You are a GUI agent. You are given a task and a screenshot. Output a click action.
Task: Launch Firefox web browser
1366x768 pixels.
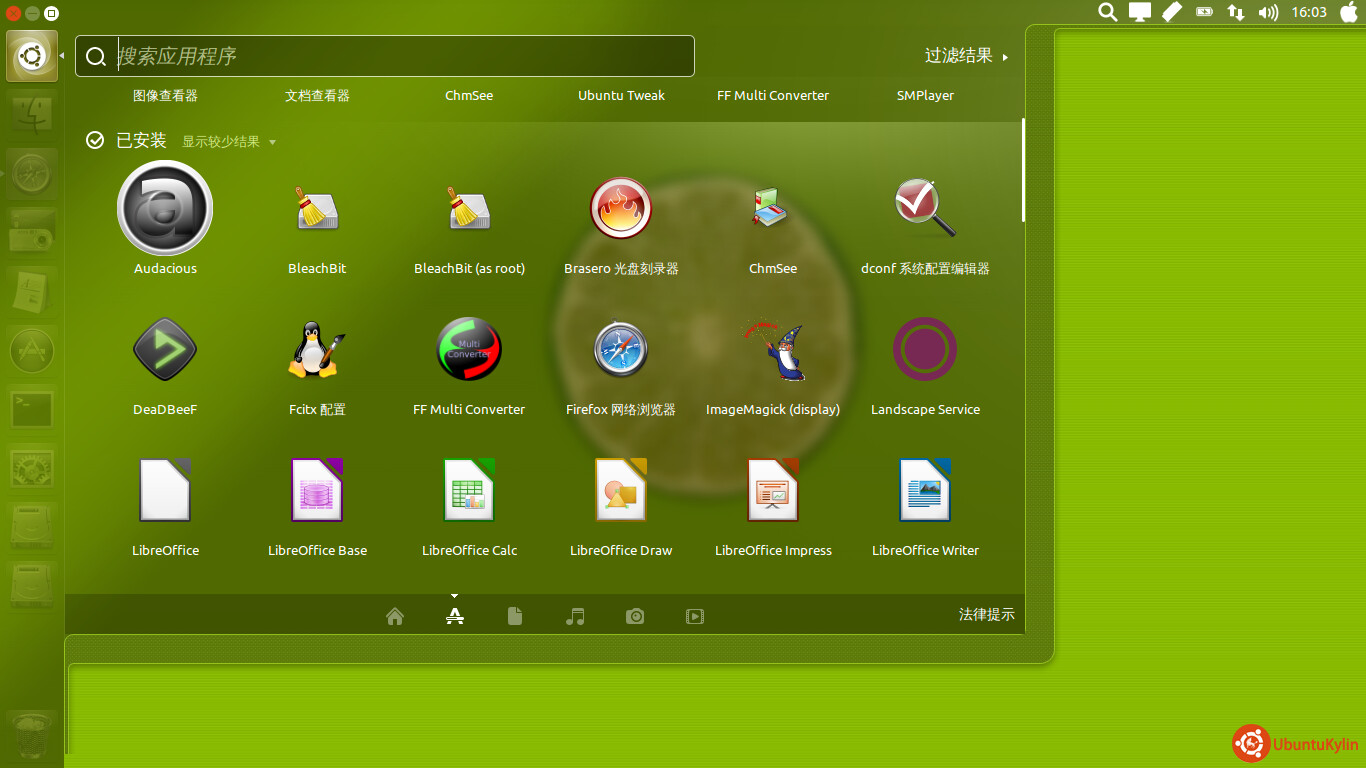621,350
